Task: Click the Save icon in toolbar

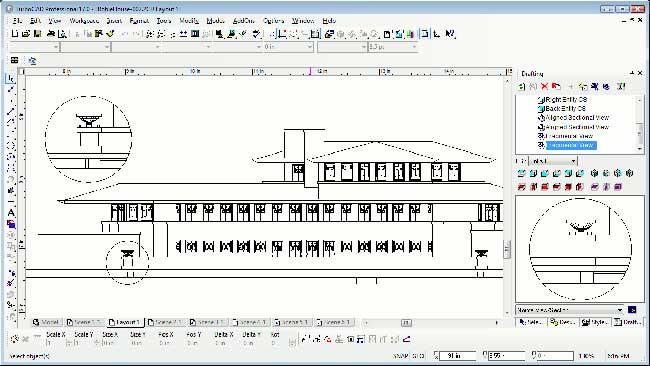Action: [37, 34]
